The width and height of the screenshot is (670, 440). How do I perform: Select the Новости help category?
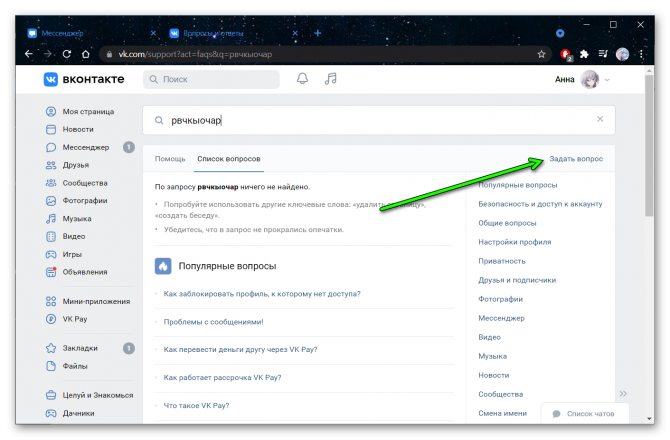pos(494,375)
